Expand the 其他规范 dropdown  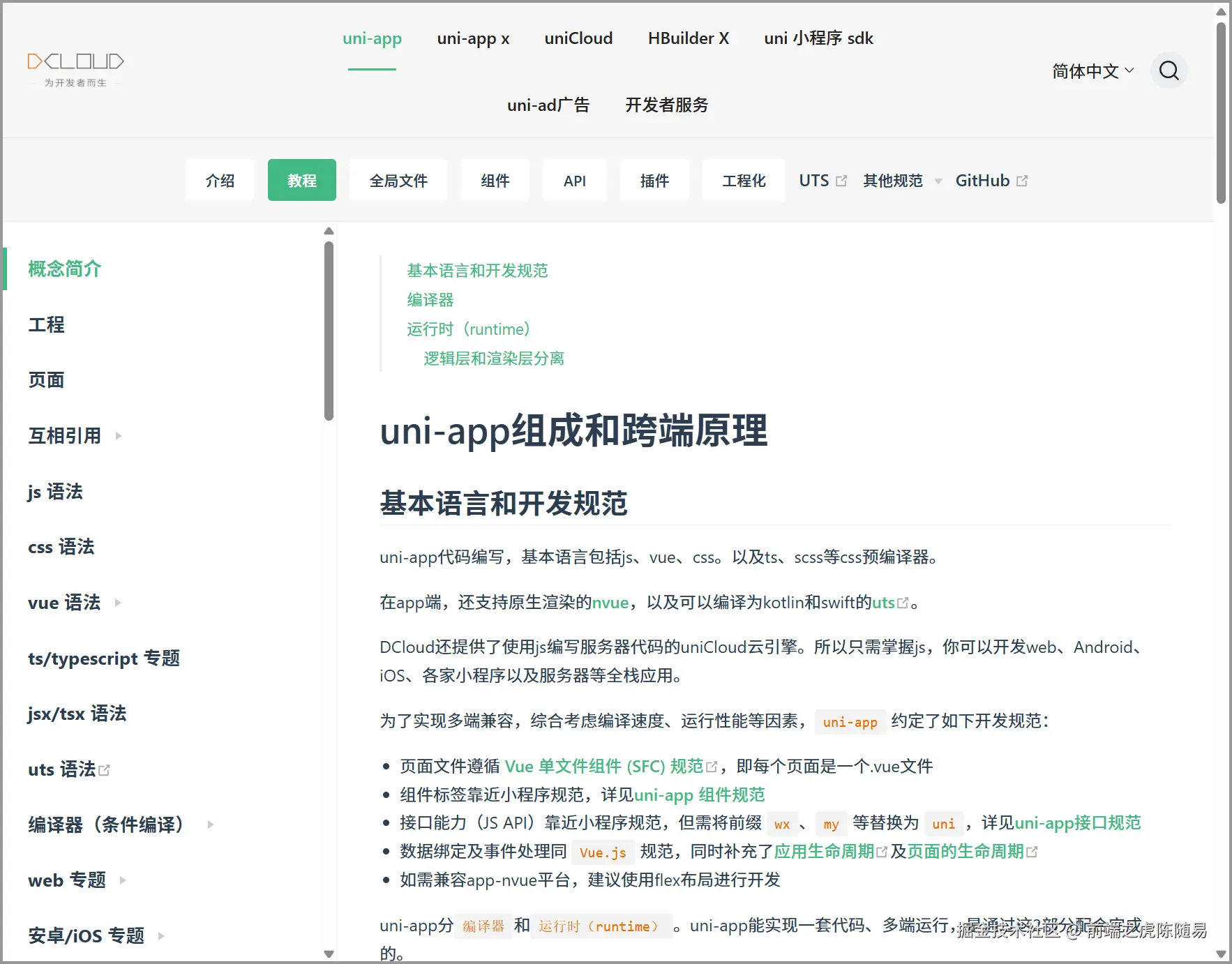[902, 181]
